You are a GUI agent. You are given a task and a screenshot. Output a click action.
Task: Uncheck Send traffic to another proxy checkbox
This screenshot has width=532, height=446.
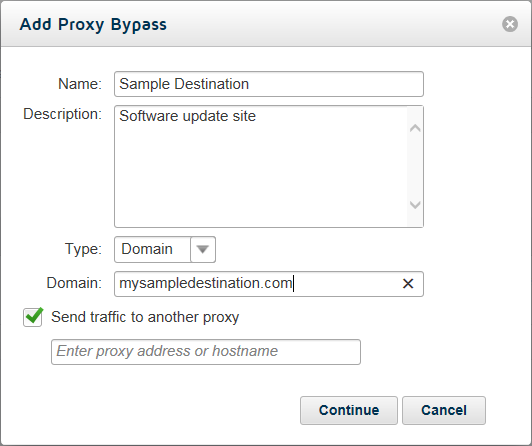click(x=33, y=317)
